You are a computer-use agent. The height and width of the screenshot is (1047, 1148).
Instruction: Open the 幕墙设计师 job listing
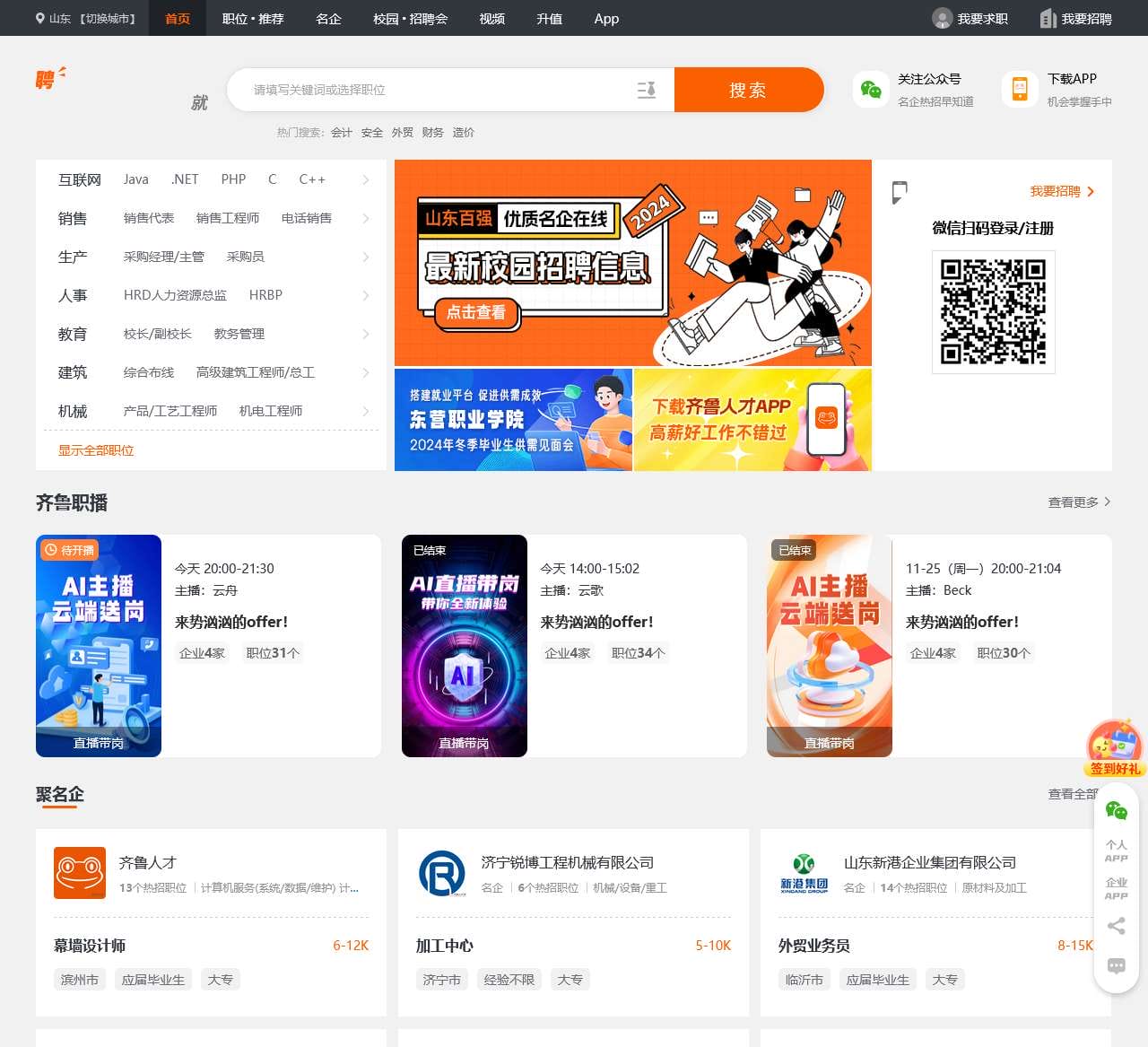[90, 946]
